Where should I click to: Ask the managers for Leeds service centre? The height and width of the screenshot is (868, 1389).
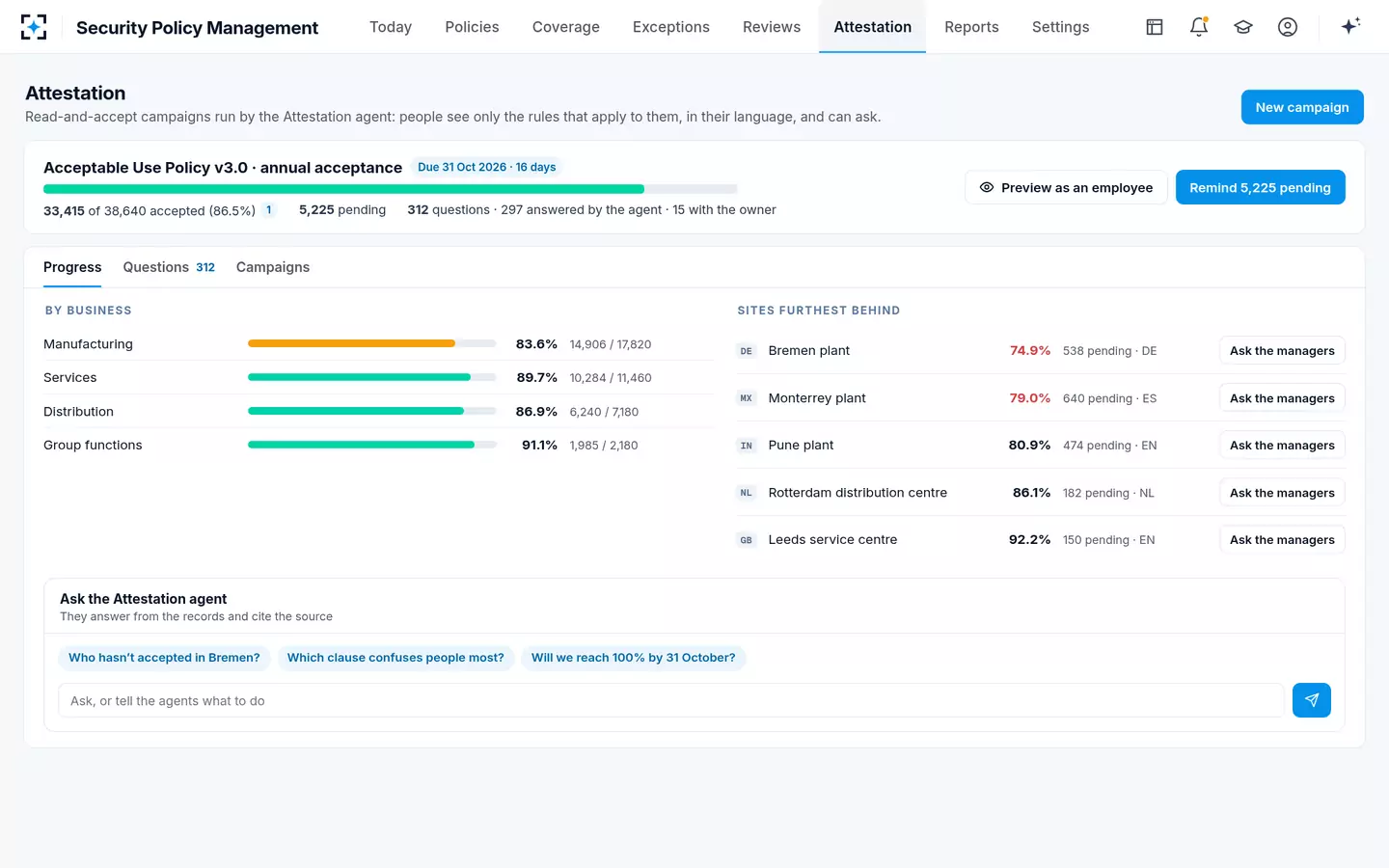click(x=1282, y=540)
